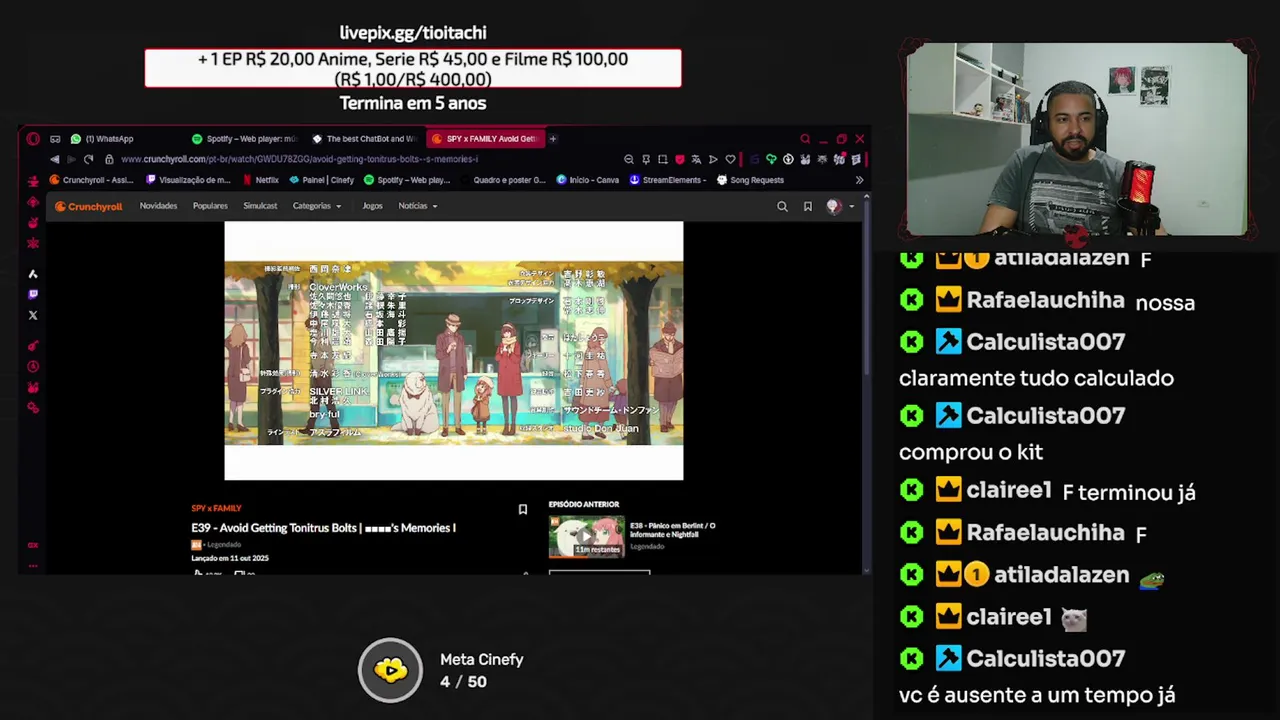The width and height of the screenshot is (1280, 720).
Task: Open the StreamElements bookmark
Action: tap(668, 180)
